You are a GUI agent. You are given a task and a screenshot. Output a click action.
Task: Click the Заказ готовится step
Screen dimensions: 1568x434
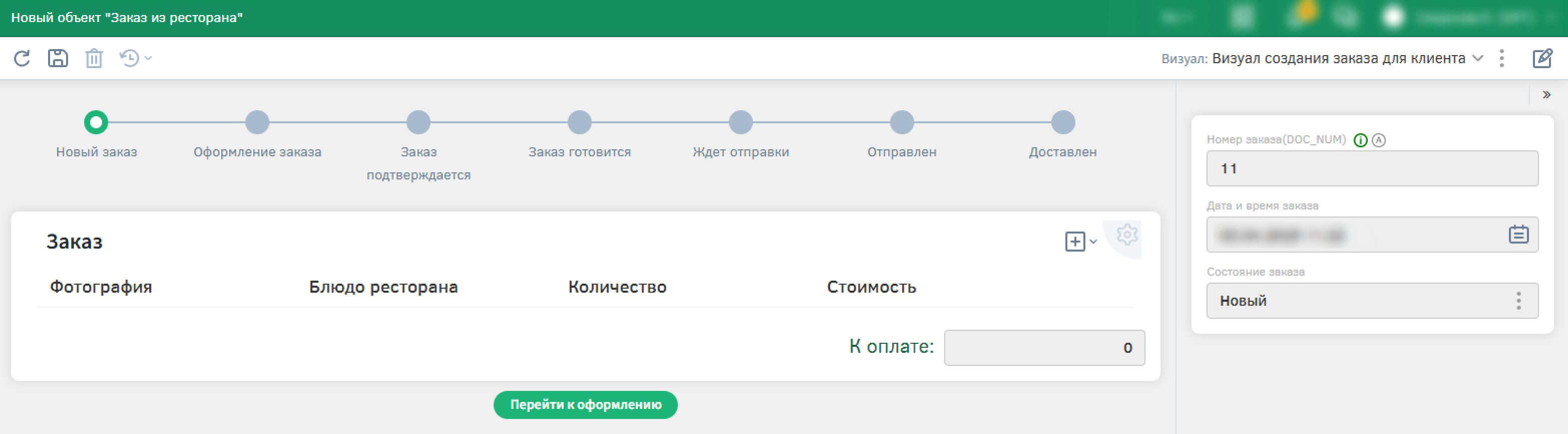point(579,122)
